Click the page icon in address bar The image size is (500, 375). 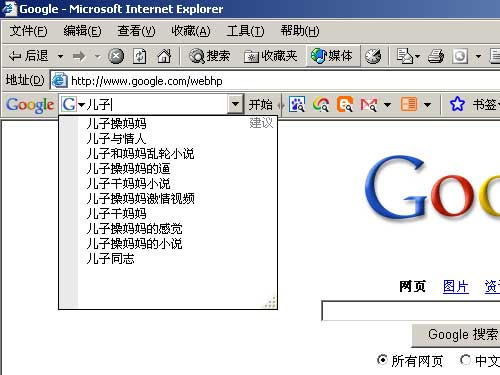60,81
